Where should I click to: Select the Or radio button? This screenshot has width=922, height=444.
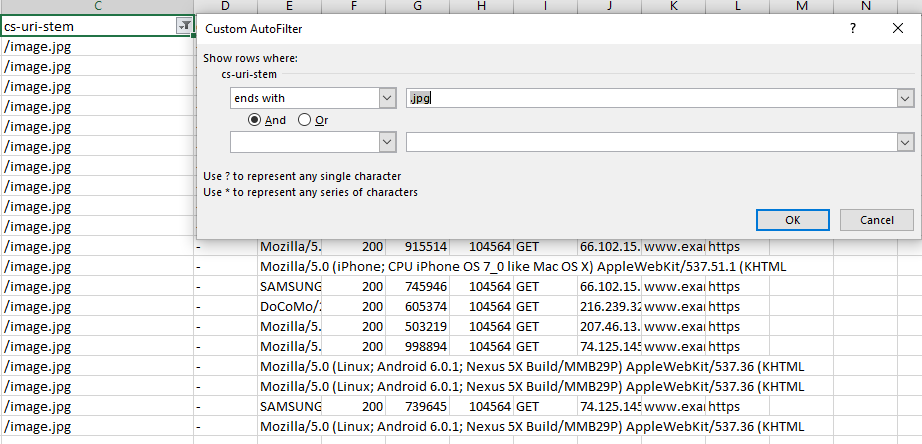pos(304,120)
